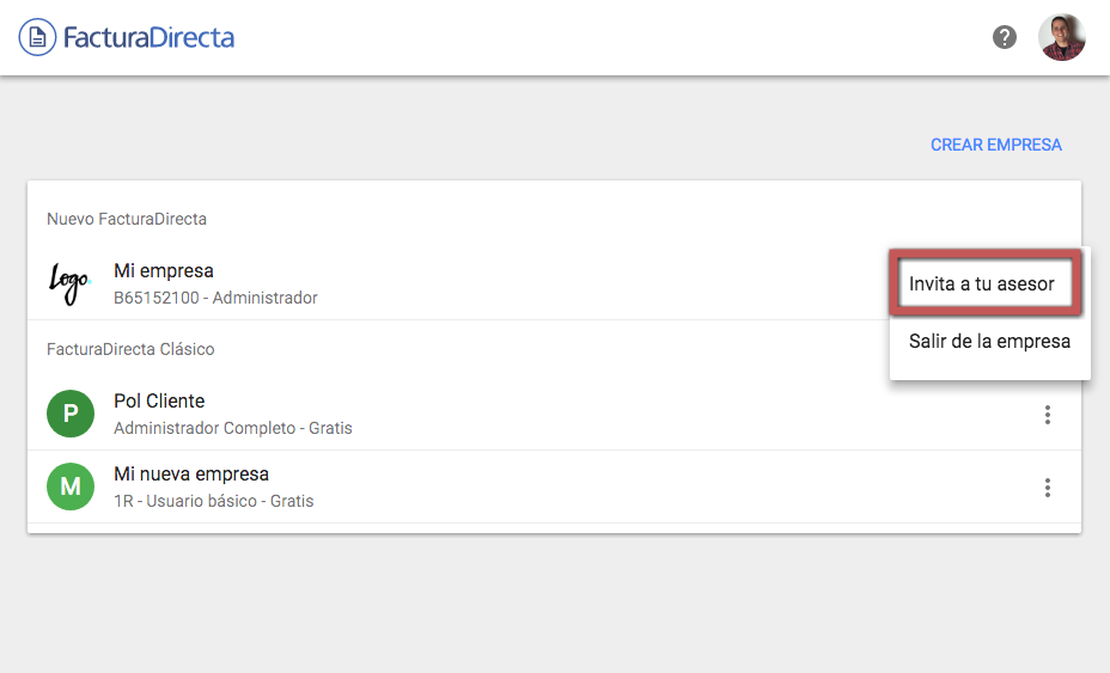1110x673 pixels.
Task: Click the FacturaDirecta Clásico section header
Action: pyautogui.click(x=130, y=349)
